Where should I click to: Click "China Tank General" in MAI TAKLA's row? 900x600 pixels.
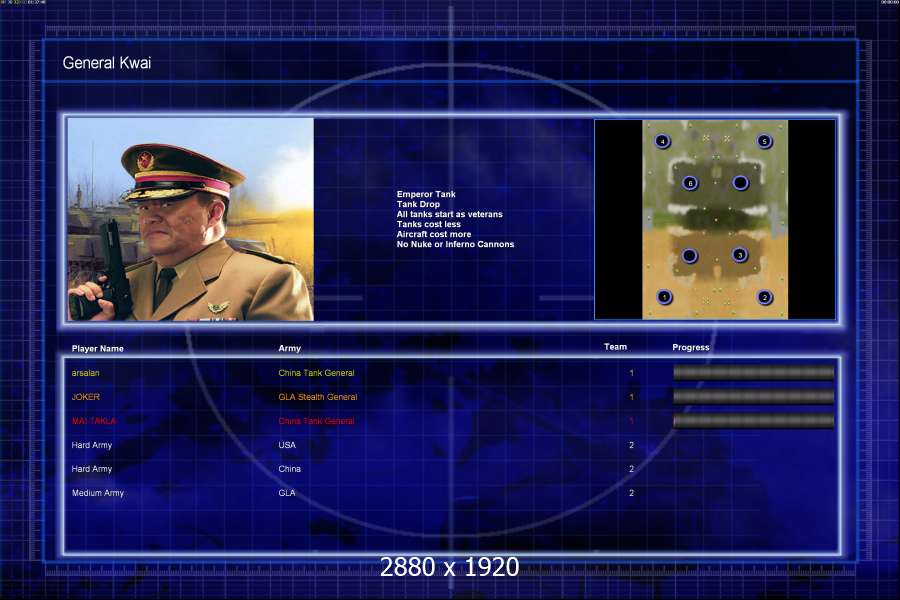316,421
